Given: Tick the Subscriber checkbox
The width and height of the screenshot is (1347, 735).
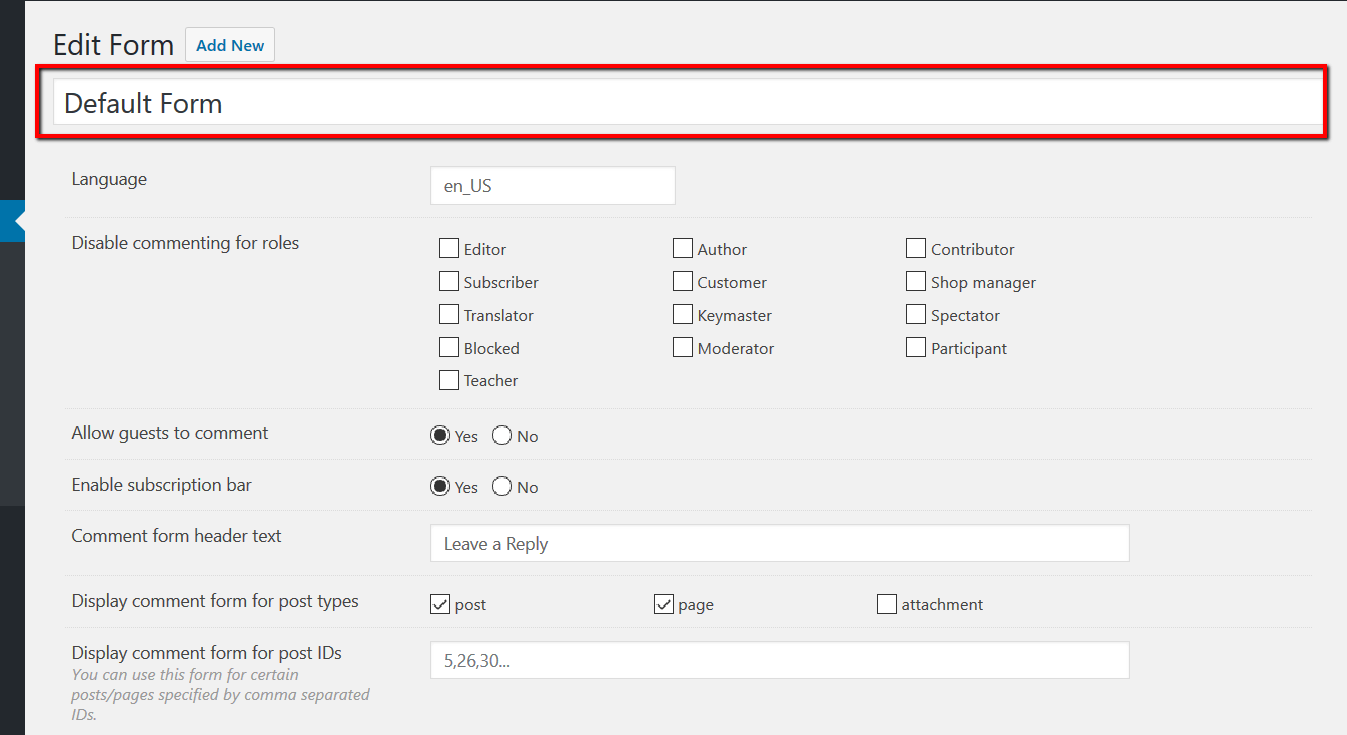Looking at the screenshot, I should pyautogui.click(x=449, y=282).
